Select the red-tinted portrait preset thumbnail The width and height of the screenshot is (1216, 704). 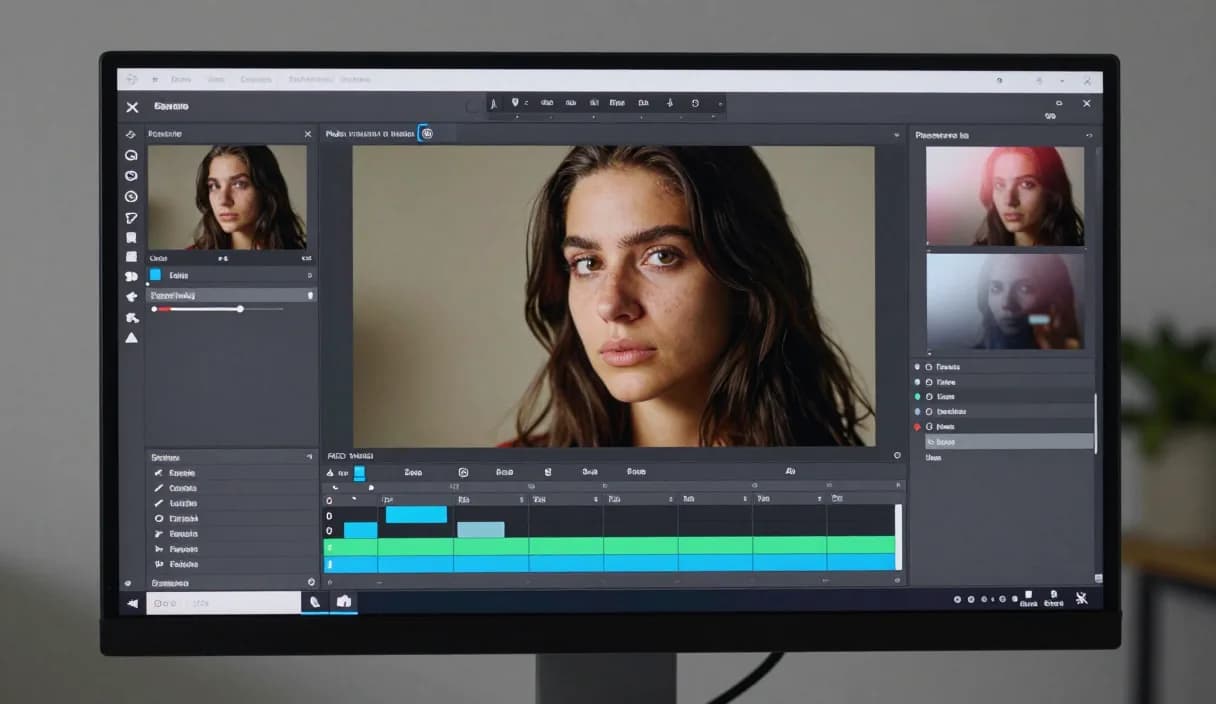(1005, 196)
